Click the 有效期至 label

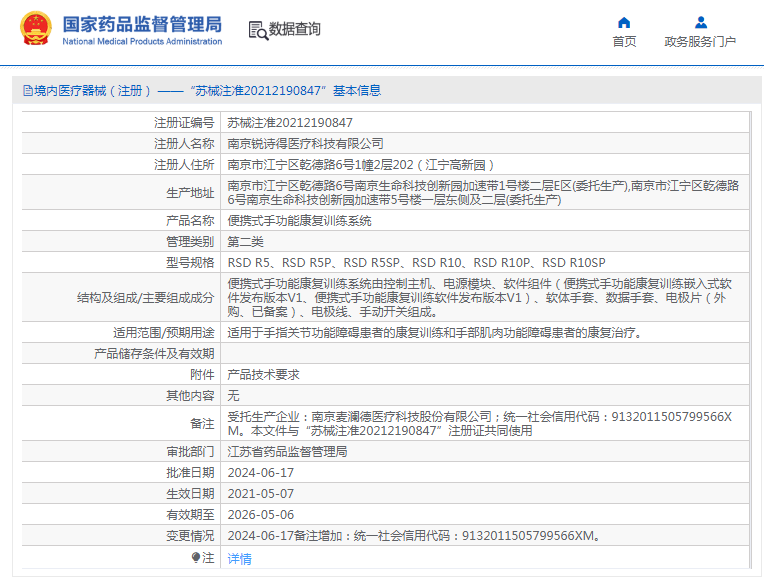190,515
